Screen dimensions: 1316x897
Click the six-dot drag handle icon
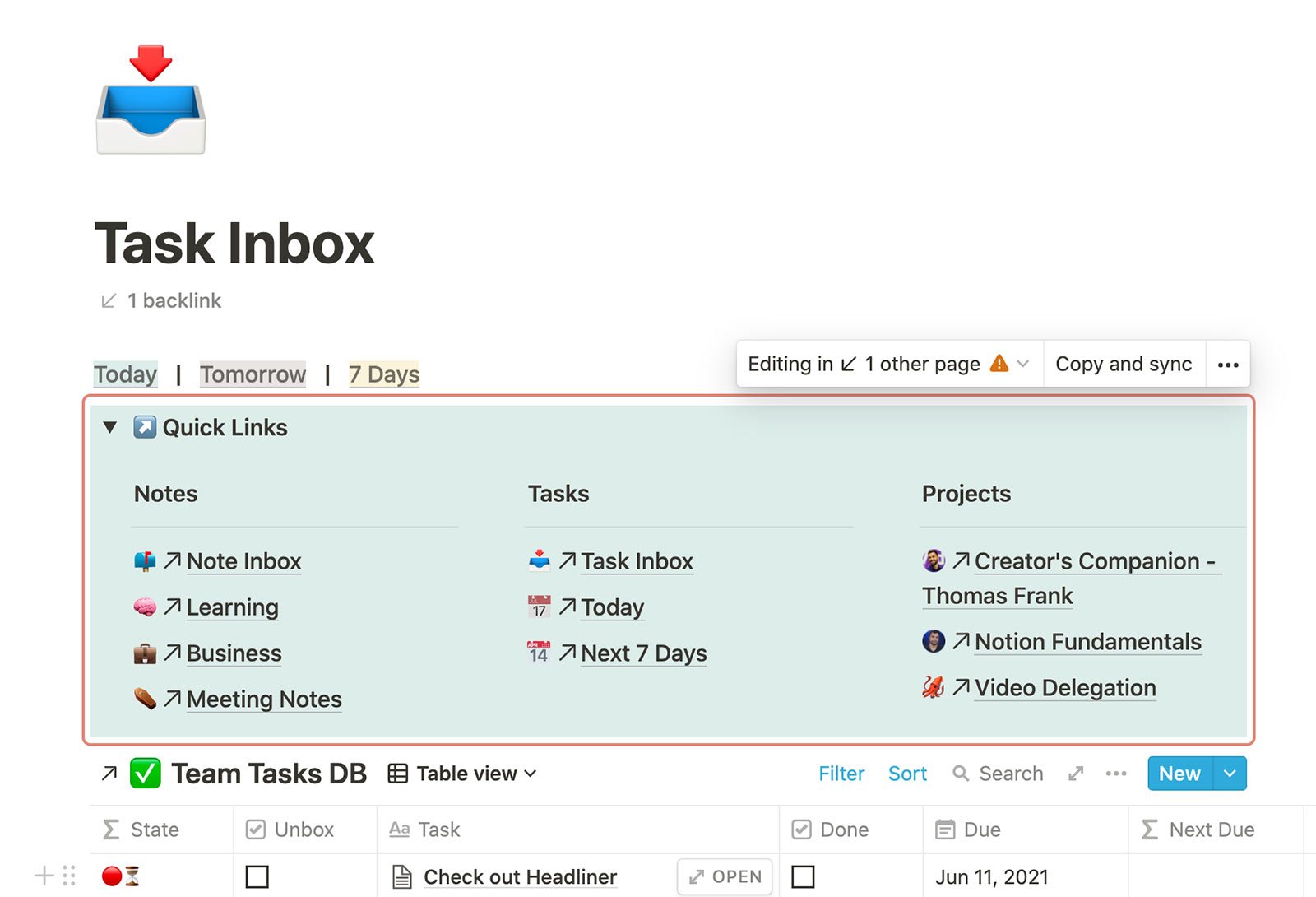(69, 876)
